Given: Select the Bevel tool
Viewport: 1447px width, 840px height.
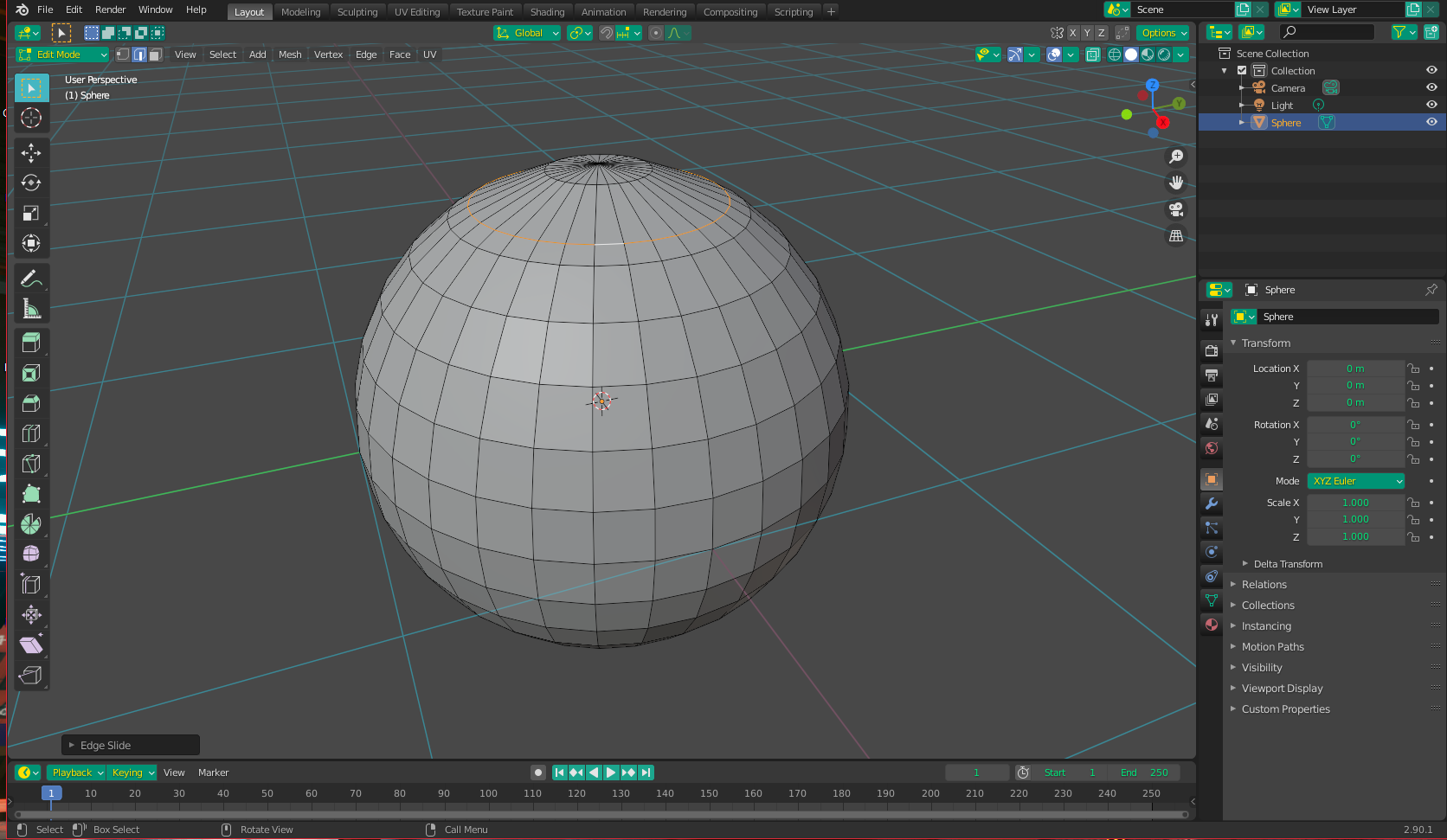Looking at the screenshot, I should pyautogui.click(x=31, y=403).
